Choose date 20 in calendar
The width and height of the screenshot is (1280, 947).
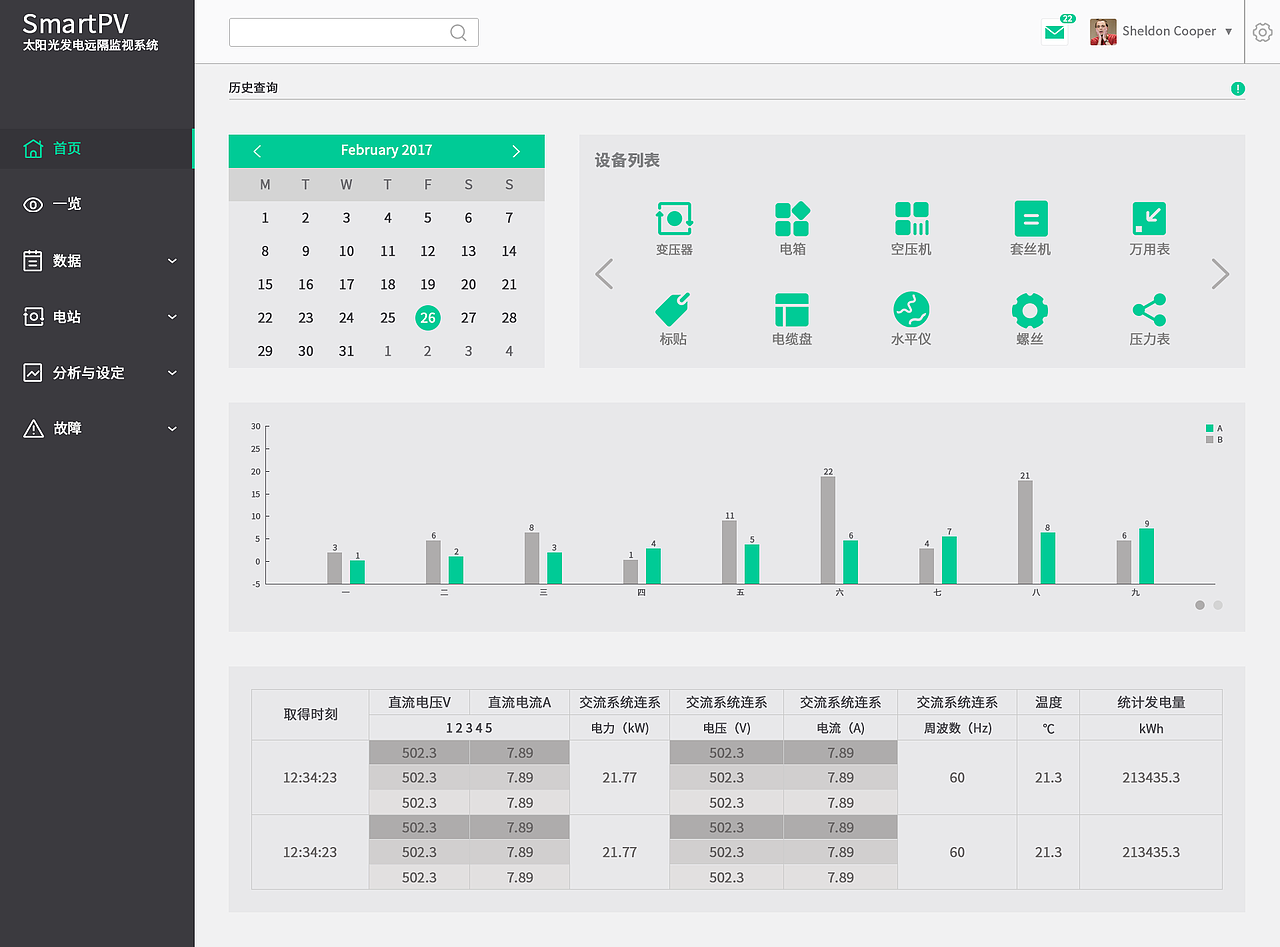pyautogui.click(x=468, y=285)
